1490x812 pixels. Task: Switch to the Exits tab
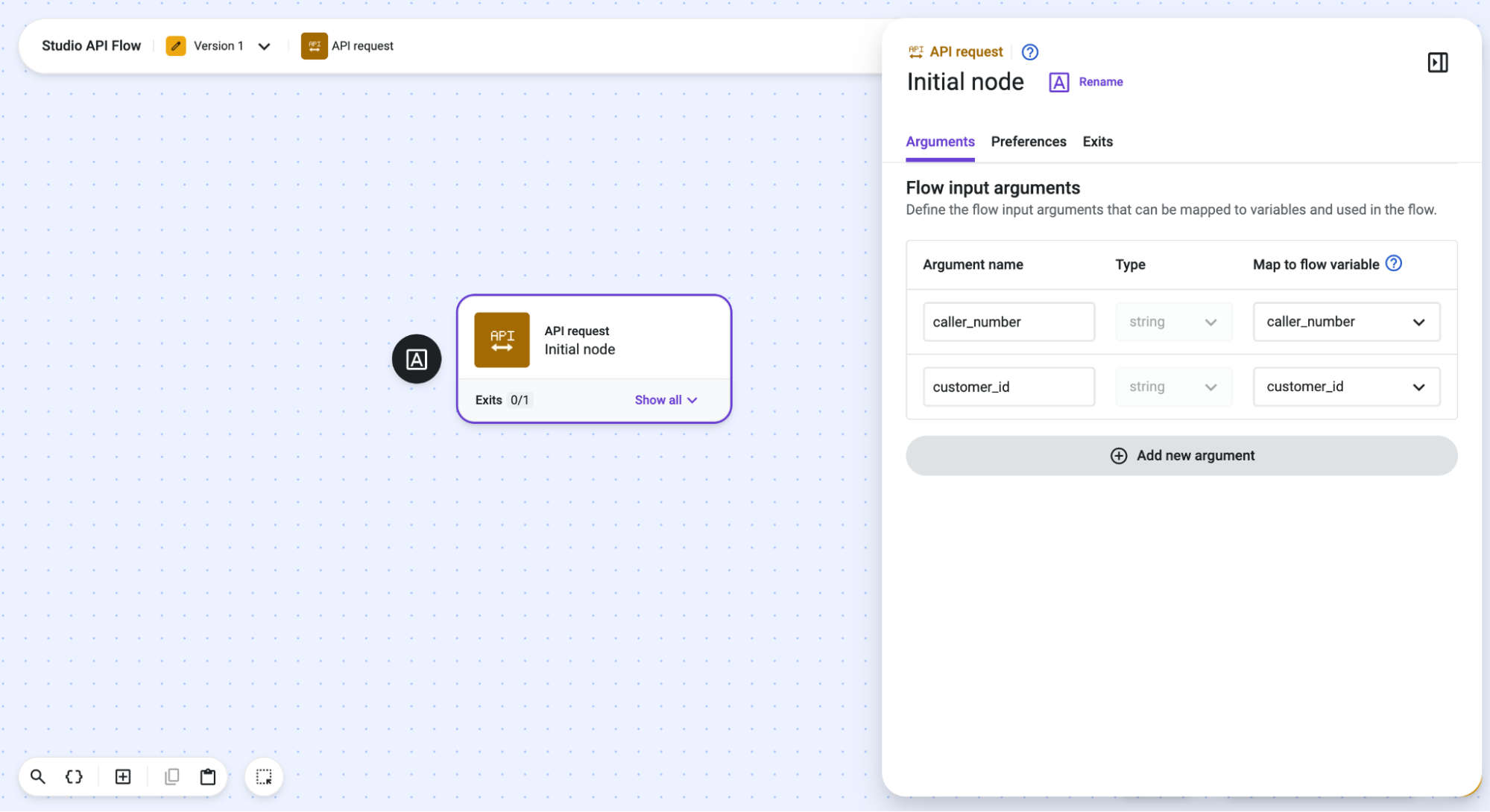[x=1097, y=142]
